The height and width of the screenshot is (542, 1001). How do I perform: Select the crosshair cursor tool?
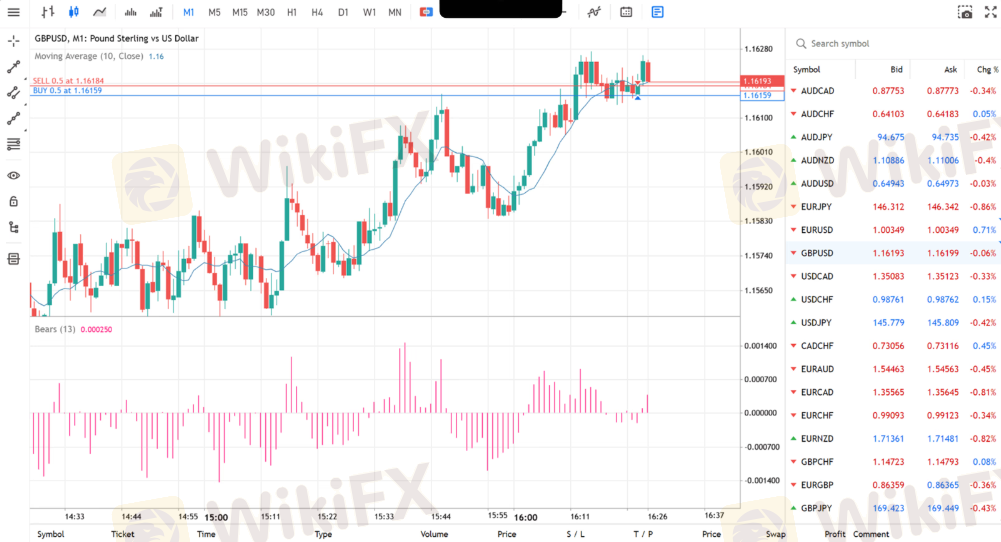(x=13, y=41)
